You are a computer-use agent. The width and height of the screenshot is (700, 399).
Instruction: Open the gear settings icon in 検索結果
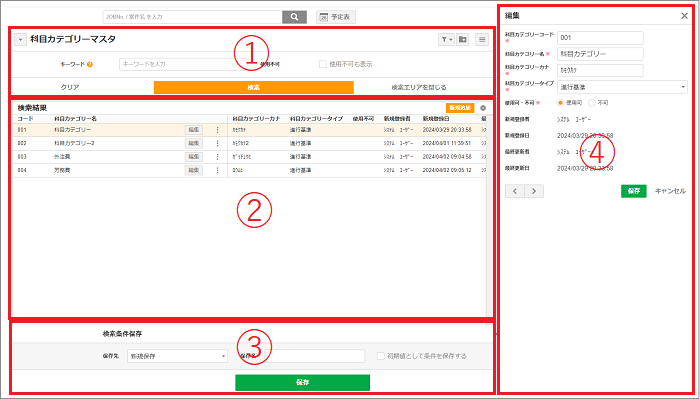pos(483,108)
